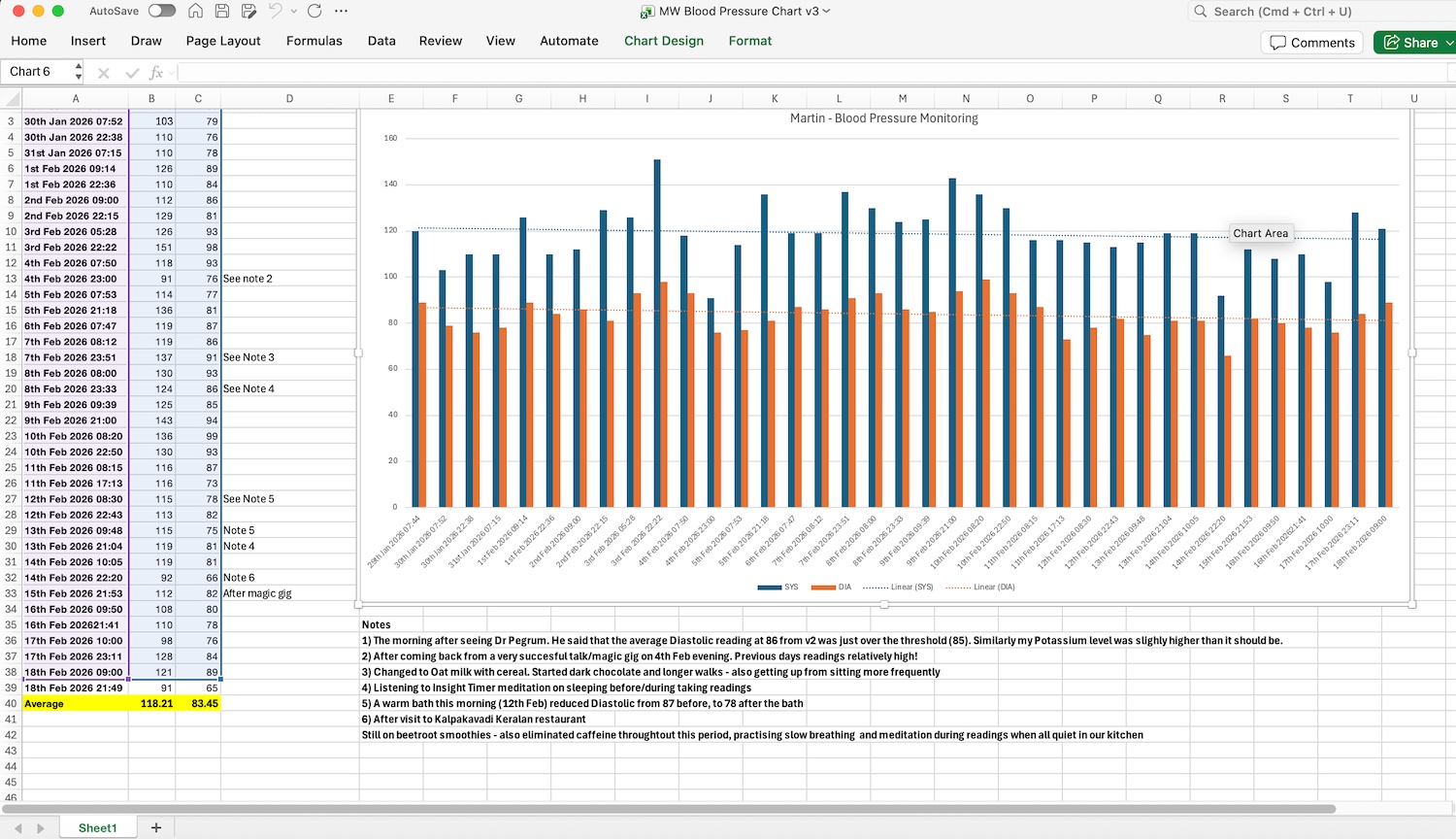1456x839 pixels.
Task: Select the Sheet1 tab
Action: tap(97, 827)
